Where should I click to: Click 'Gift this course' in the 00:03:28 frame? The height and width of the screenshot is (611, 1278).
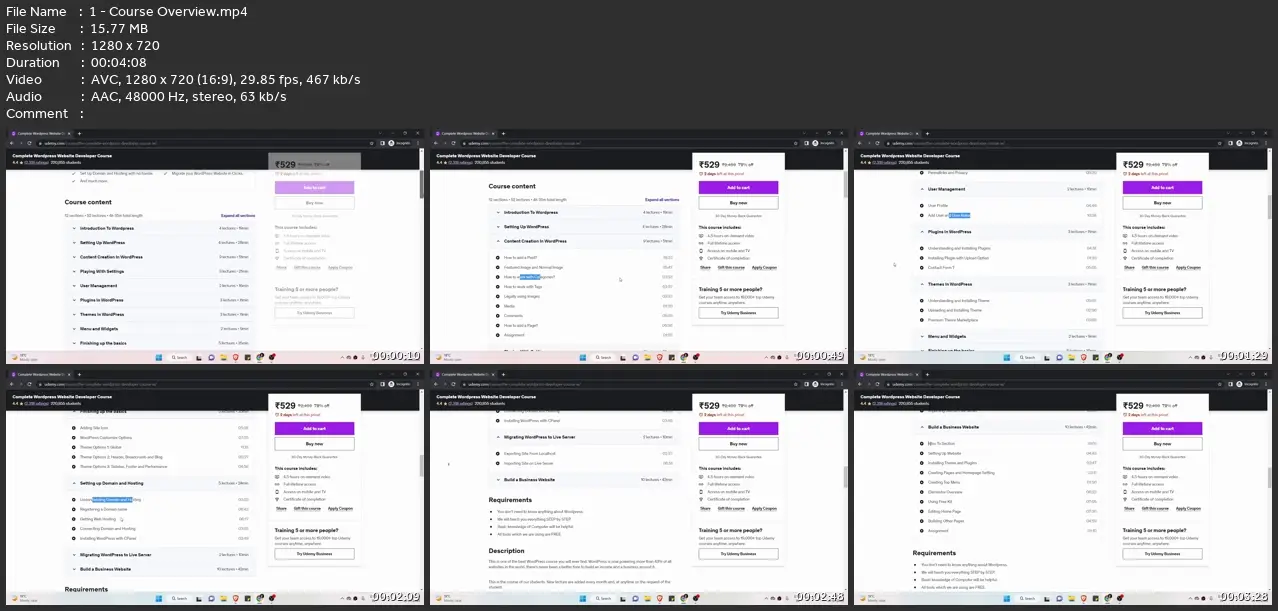point(1157,508)
